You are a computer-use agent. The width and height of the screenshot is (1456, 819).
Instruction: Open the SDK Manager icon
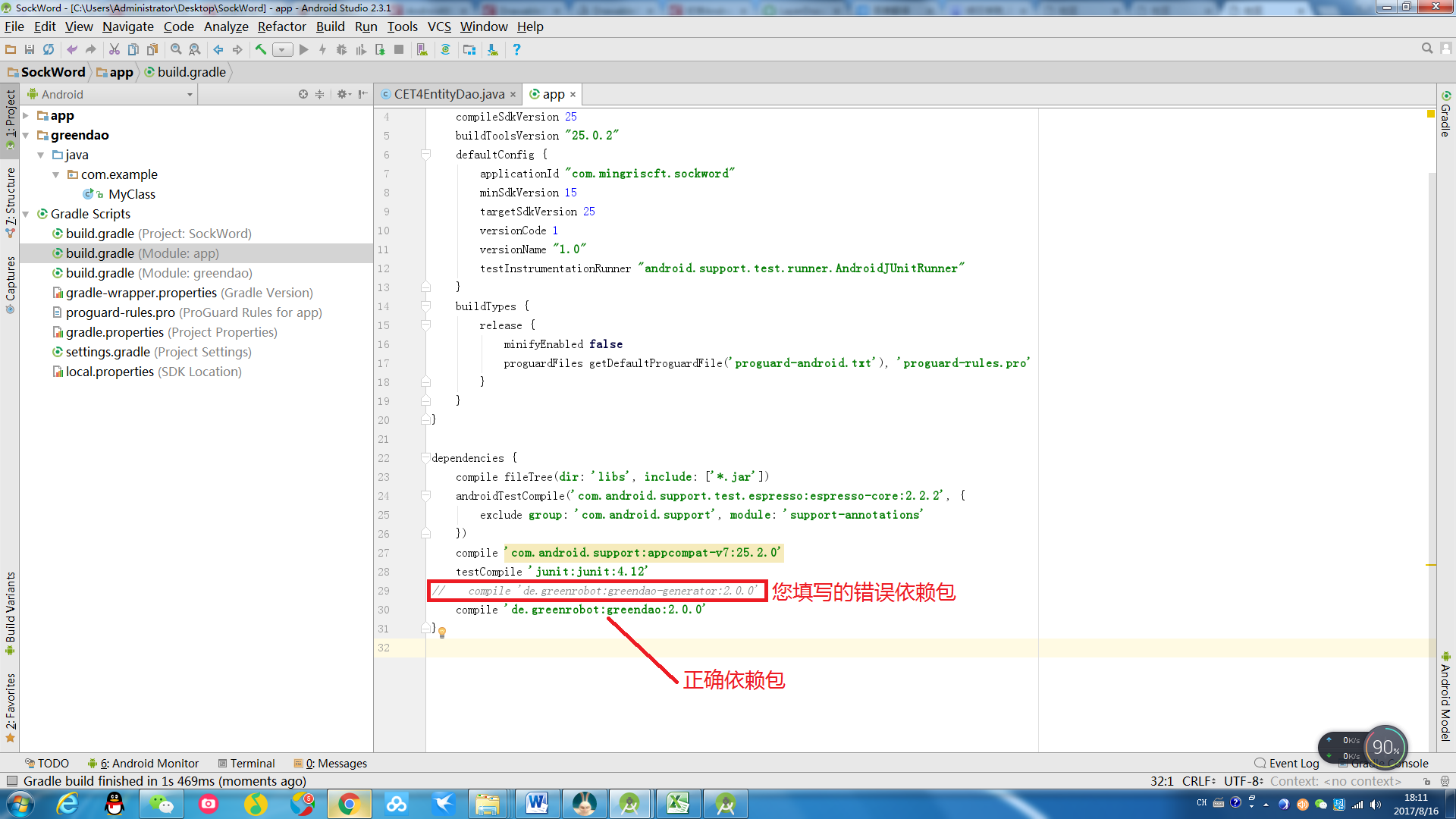click(x=493, y=49)
